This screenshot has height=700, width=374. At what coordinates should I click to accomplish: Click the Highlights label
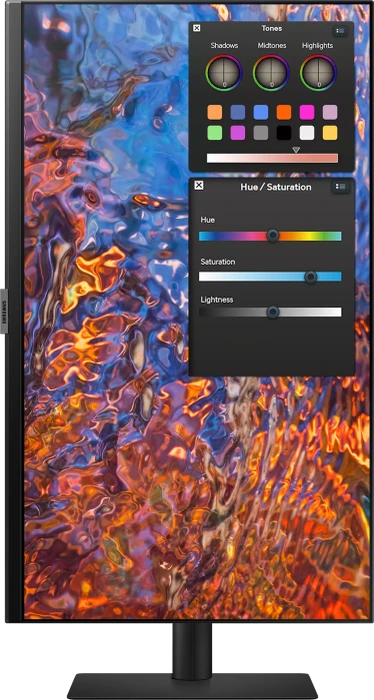[317, 46]
